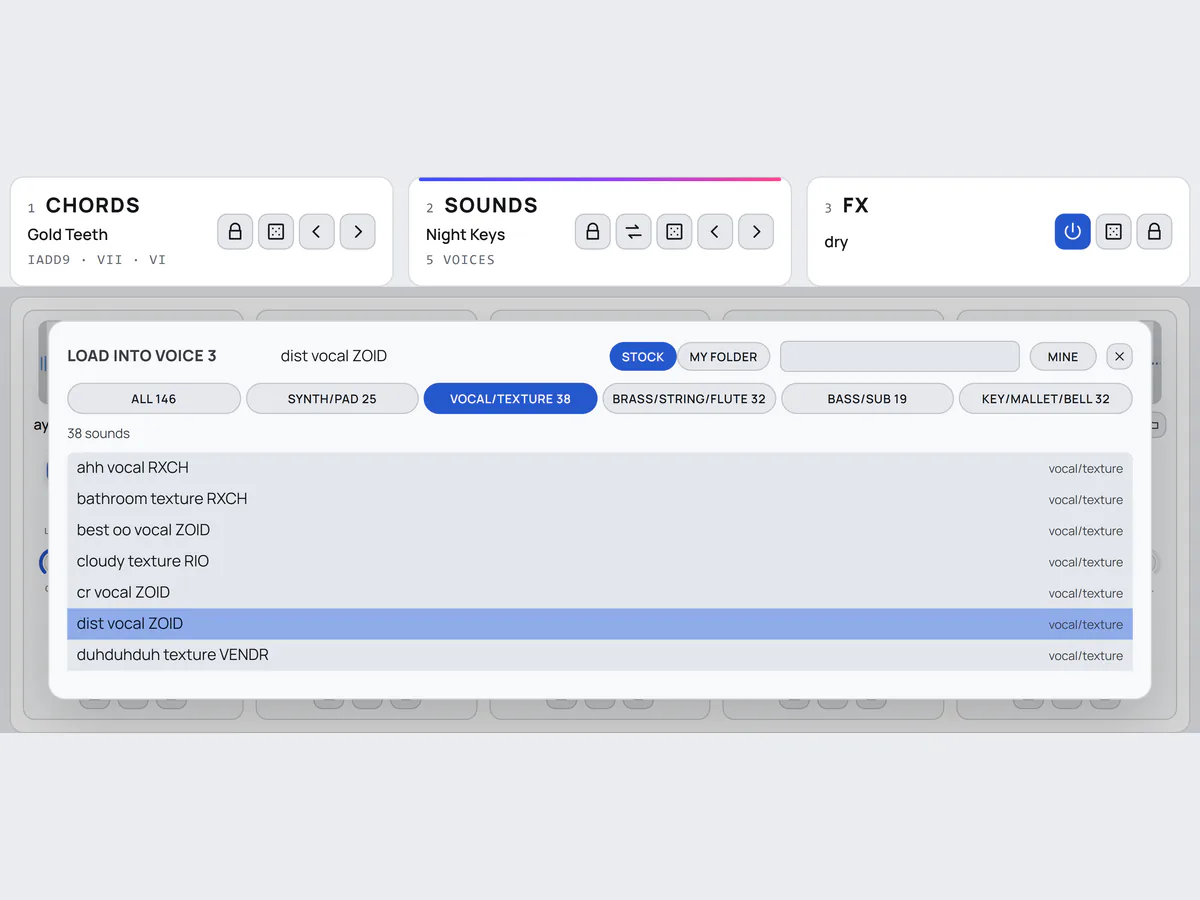Click the Gold Teeth chord preset name
This screenshot has width=1200, height=900.
pyautogui.click(x=68, y=235)
